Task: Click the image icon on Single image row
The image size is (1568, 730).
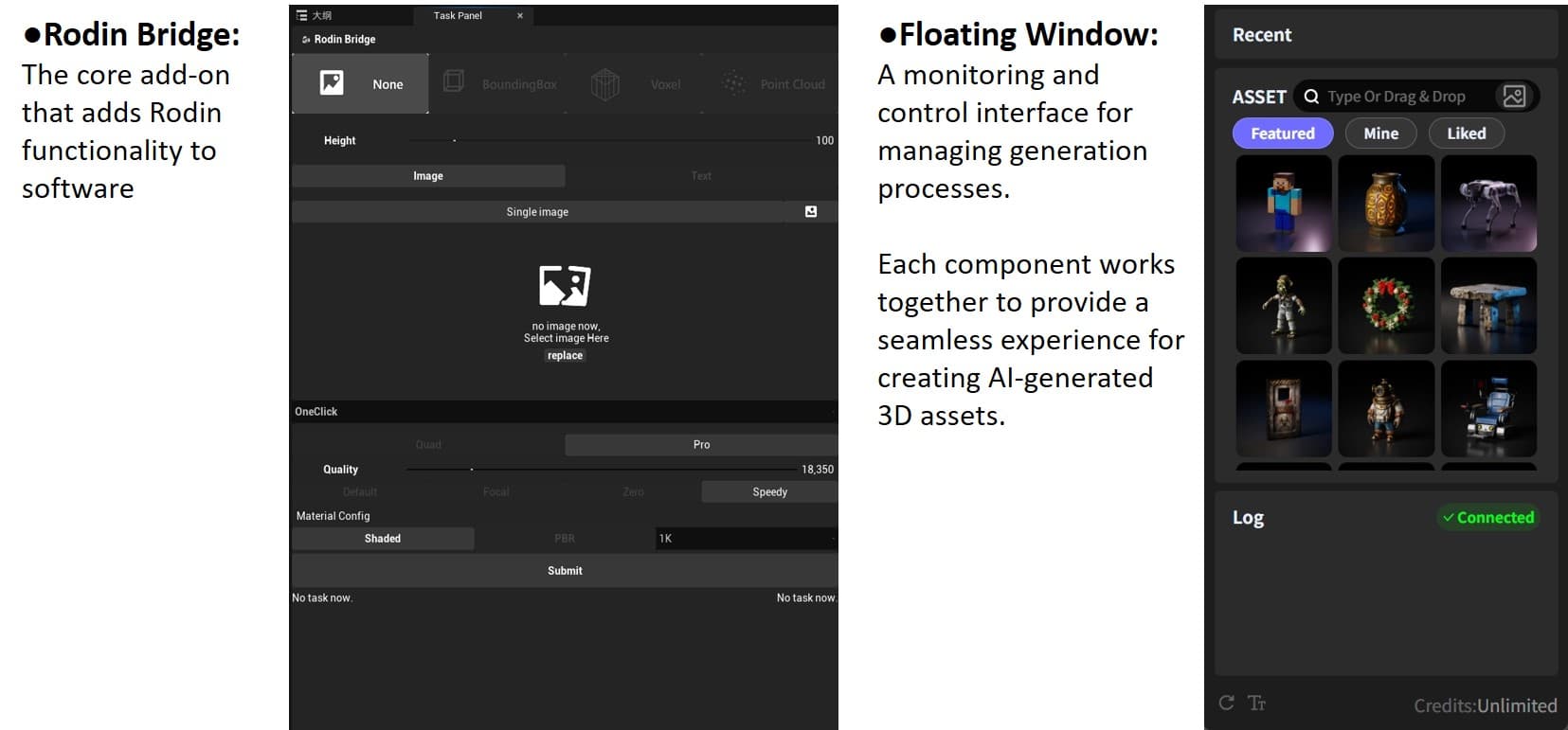Action: click(811, 212)
